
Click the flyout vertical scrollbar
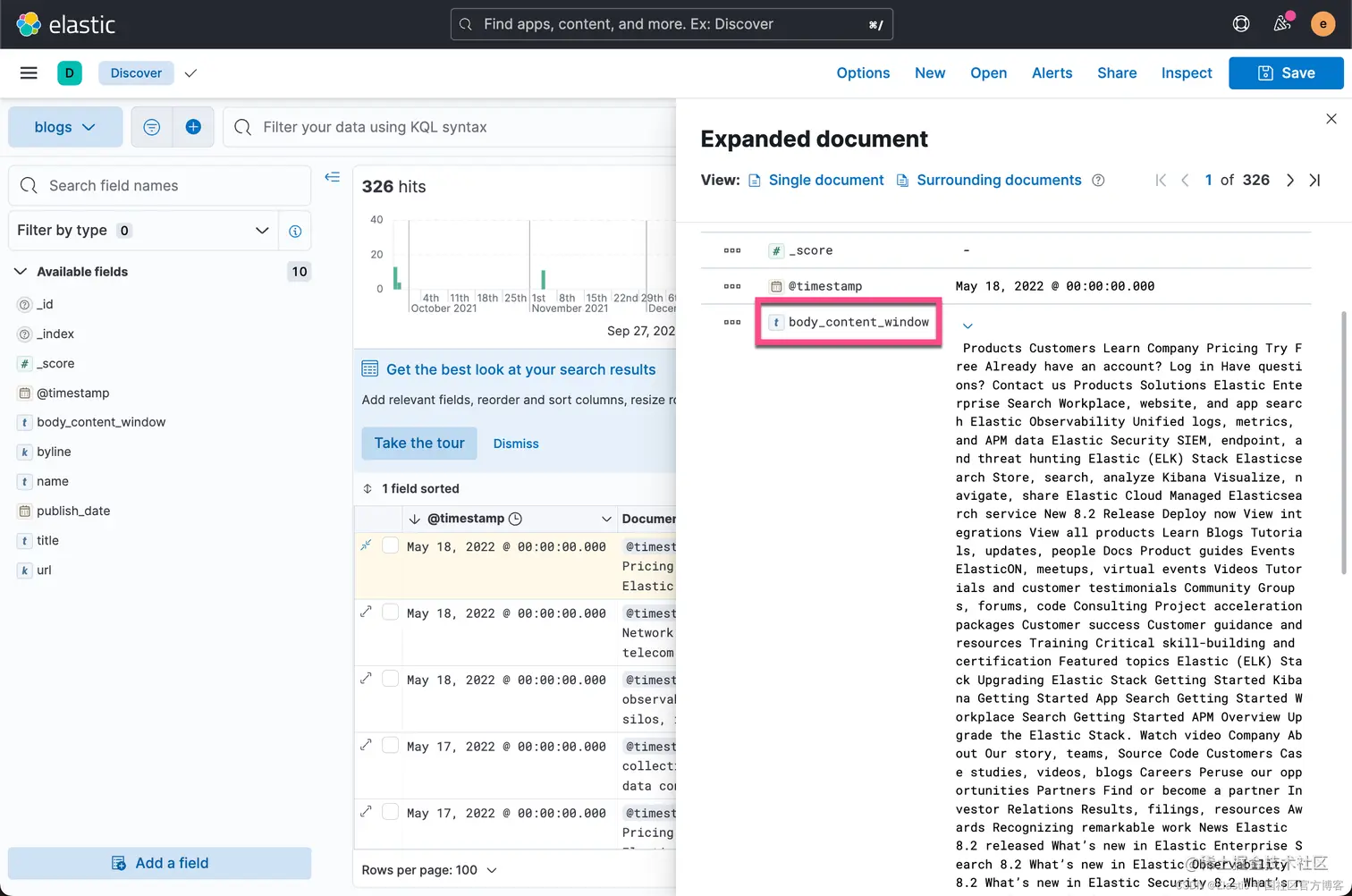click(1343, 442)
